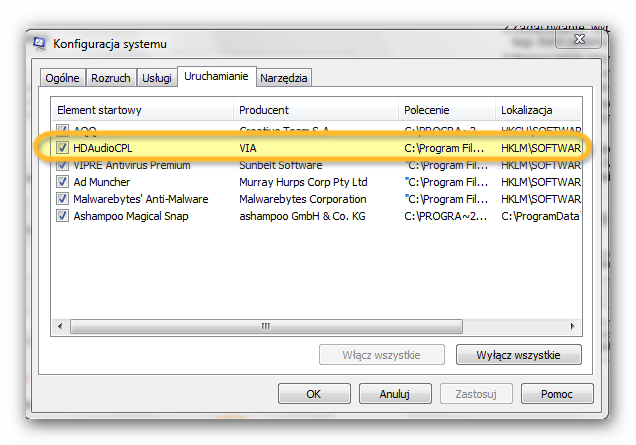Open help with Pomoc button
The width and height of the screenshot is (636, 445).
(x=557, y=394)
